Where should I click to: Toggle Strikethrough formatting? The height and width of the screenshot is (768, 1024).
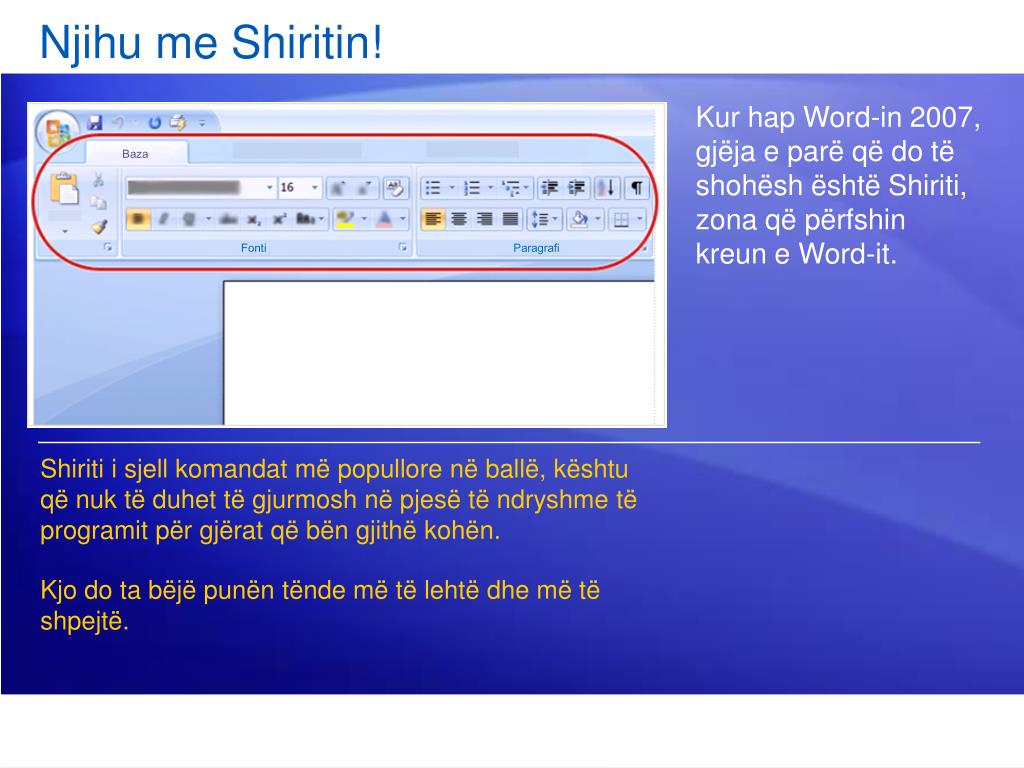[x=228, y=219]
